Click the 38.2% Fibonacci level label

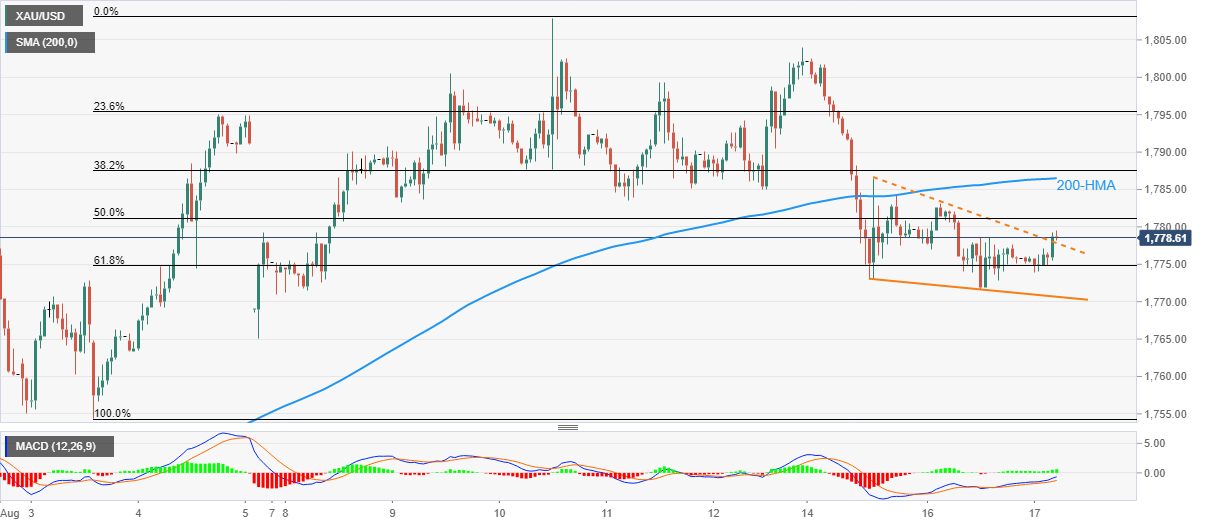pyautogui.click(x=111, y=165)
